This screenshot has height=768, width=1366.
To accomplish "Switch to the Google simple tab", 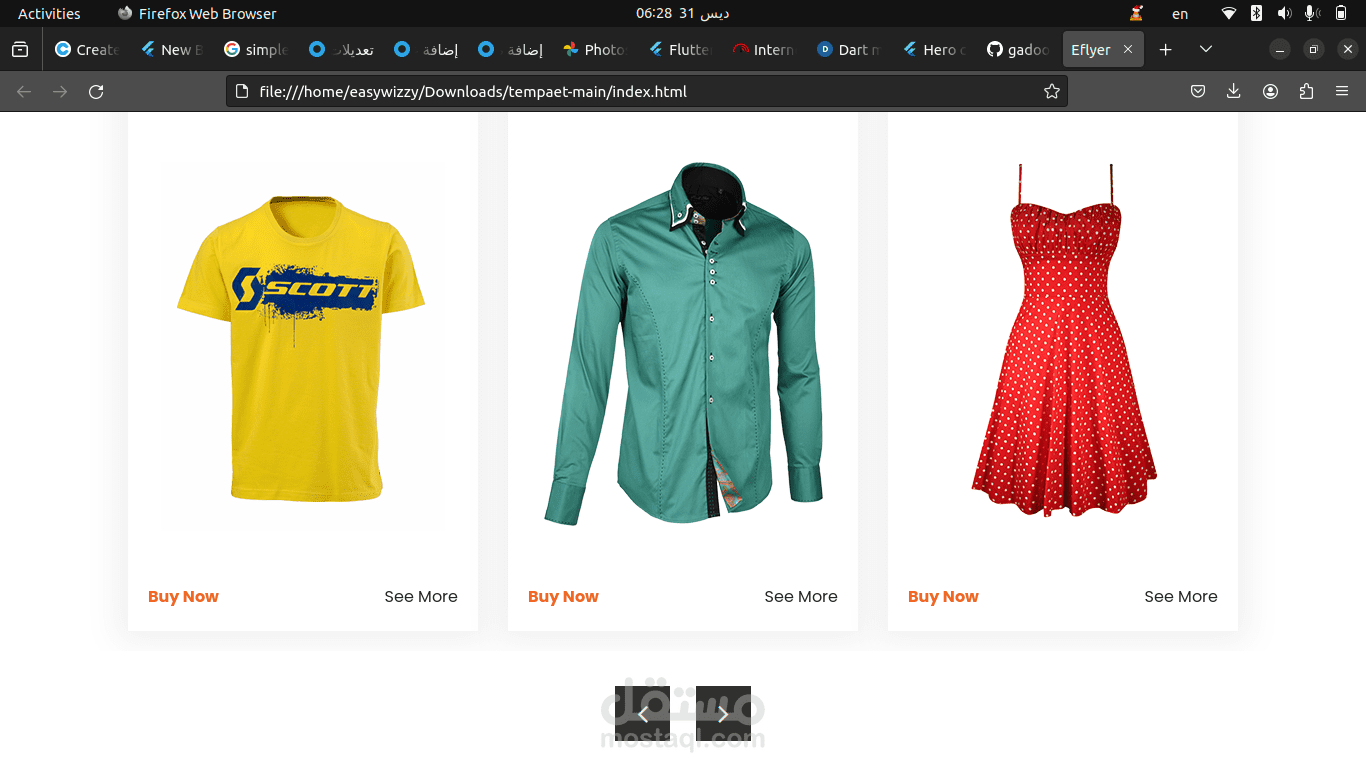I will (257, 49).
